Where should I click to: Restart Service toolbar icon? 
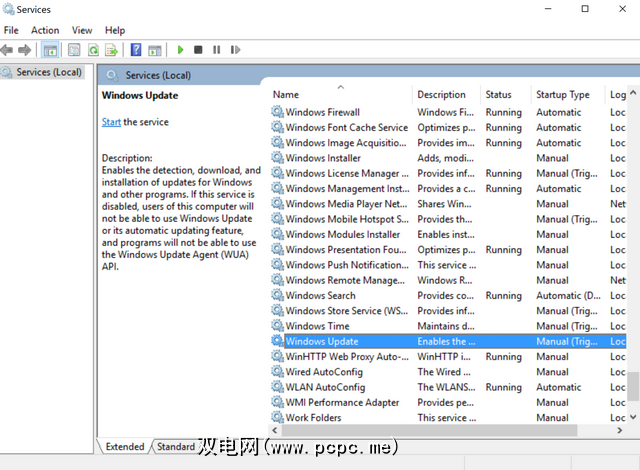235,50
